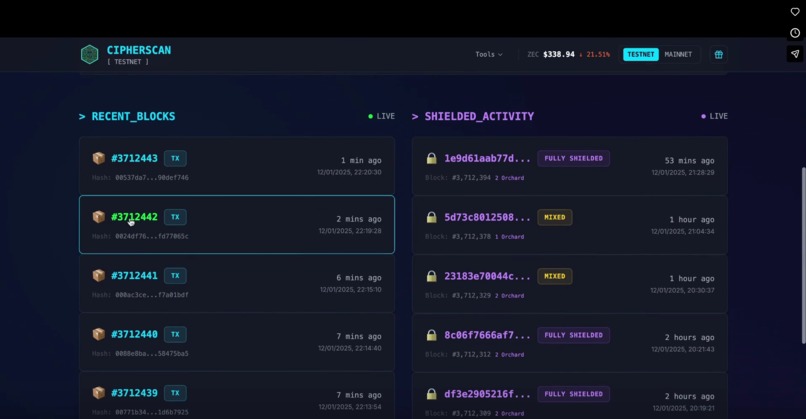Click lock icon beside 1e9d61aab77d transaction

(432, 158)
